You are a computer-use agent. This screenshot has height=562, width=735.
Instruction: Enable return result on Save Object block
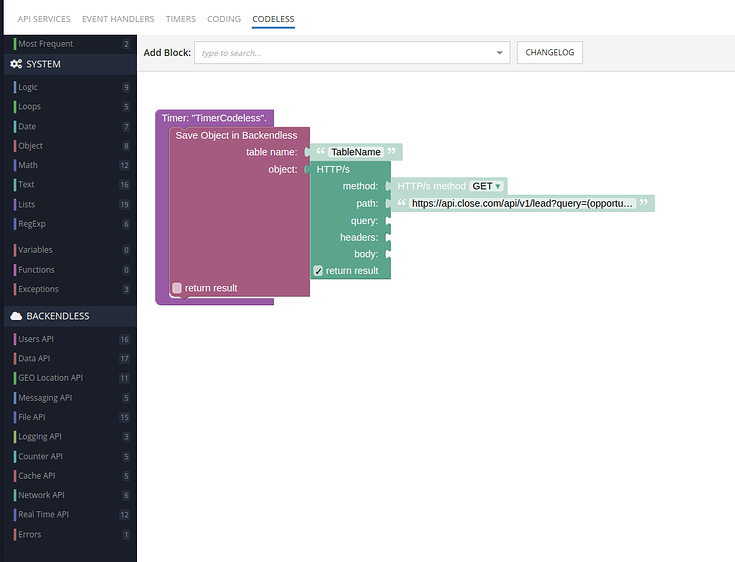(x=177, y=288)
